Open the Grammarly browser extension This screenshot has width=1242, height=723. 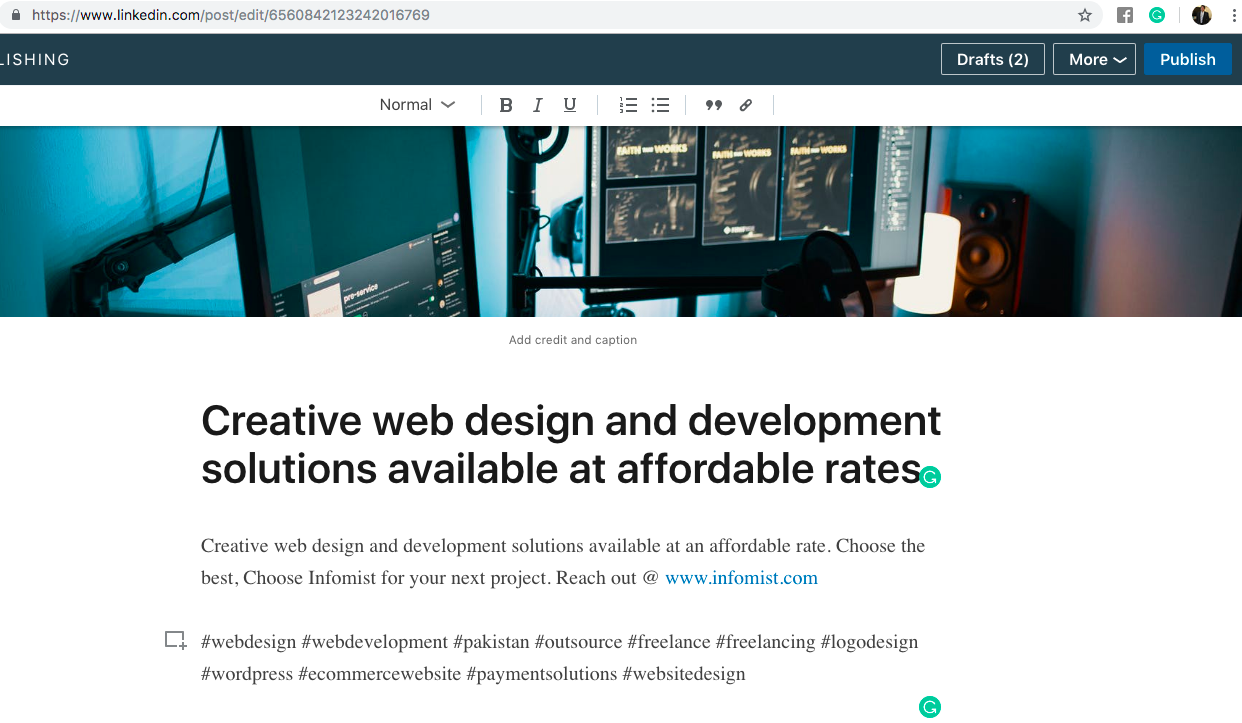point(1157,15)
